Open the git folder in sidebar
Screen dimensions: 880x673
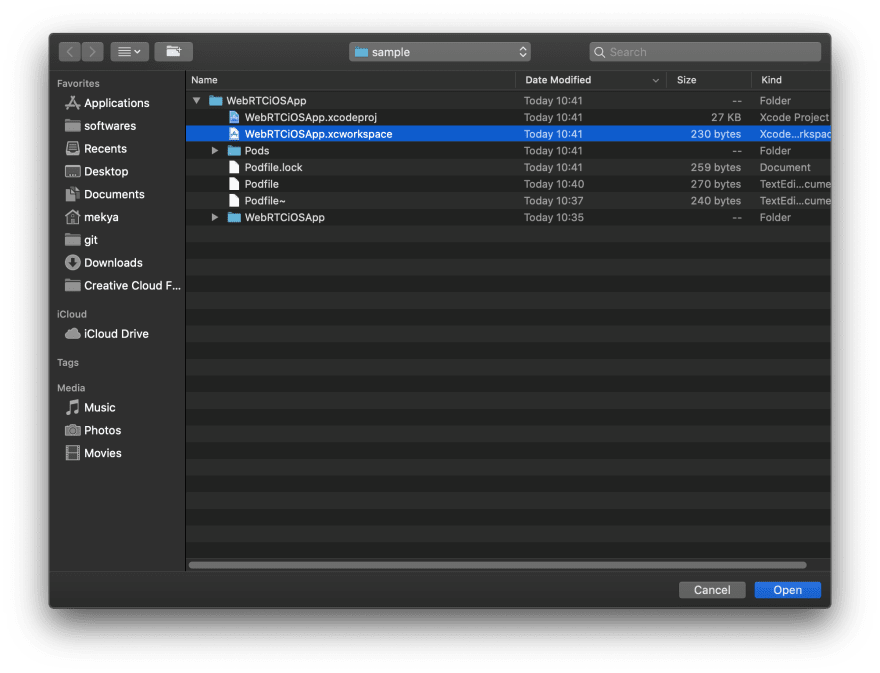[90, 240]
